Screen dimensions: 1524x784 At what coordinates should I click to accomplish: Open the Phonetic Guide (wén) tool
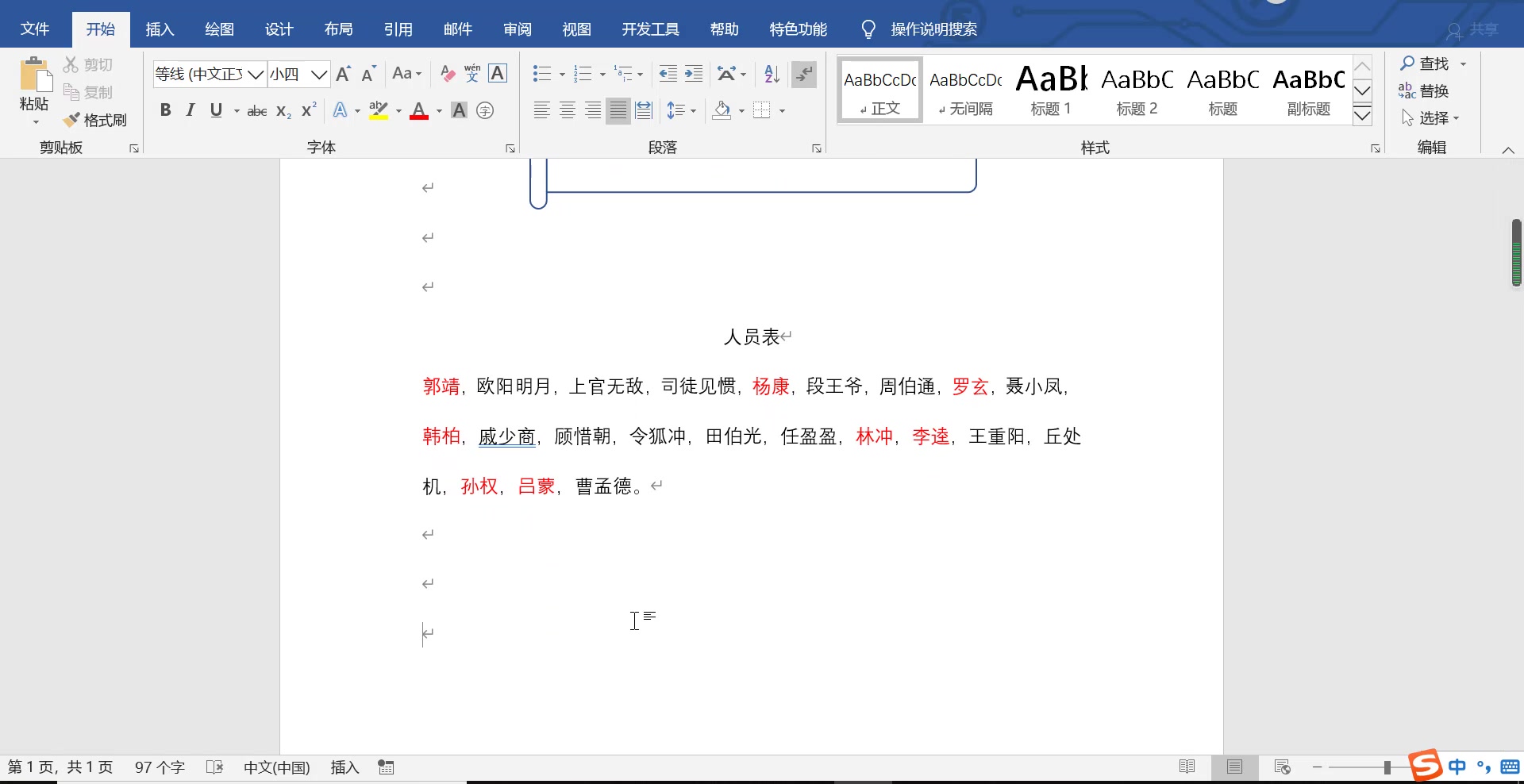[472, 74]
